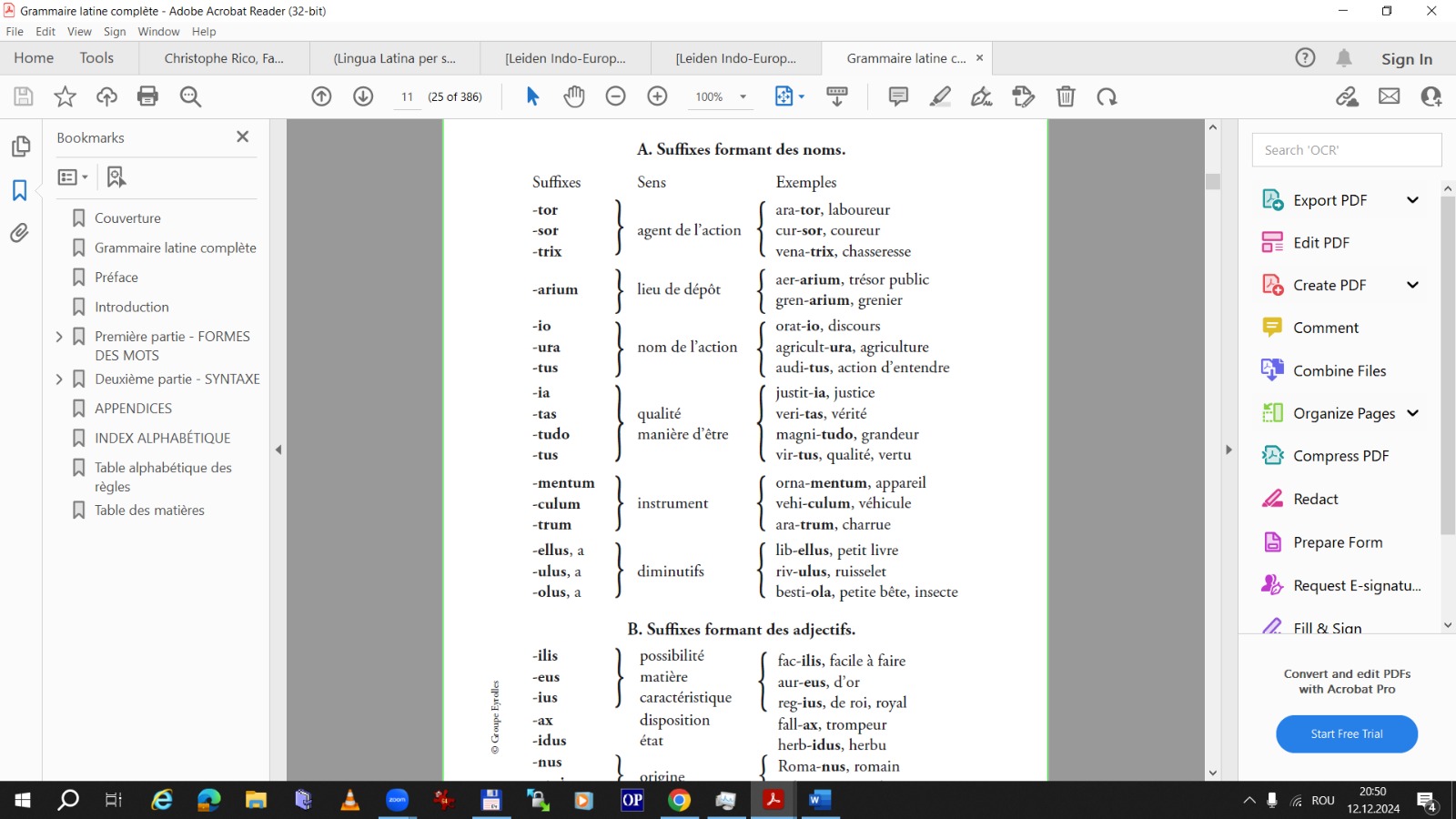Expand the Organize Pages chevron

coord(1412,413)
